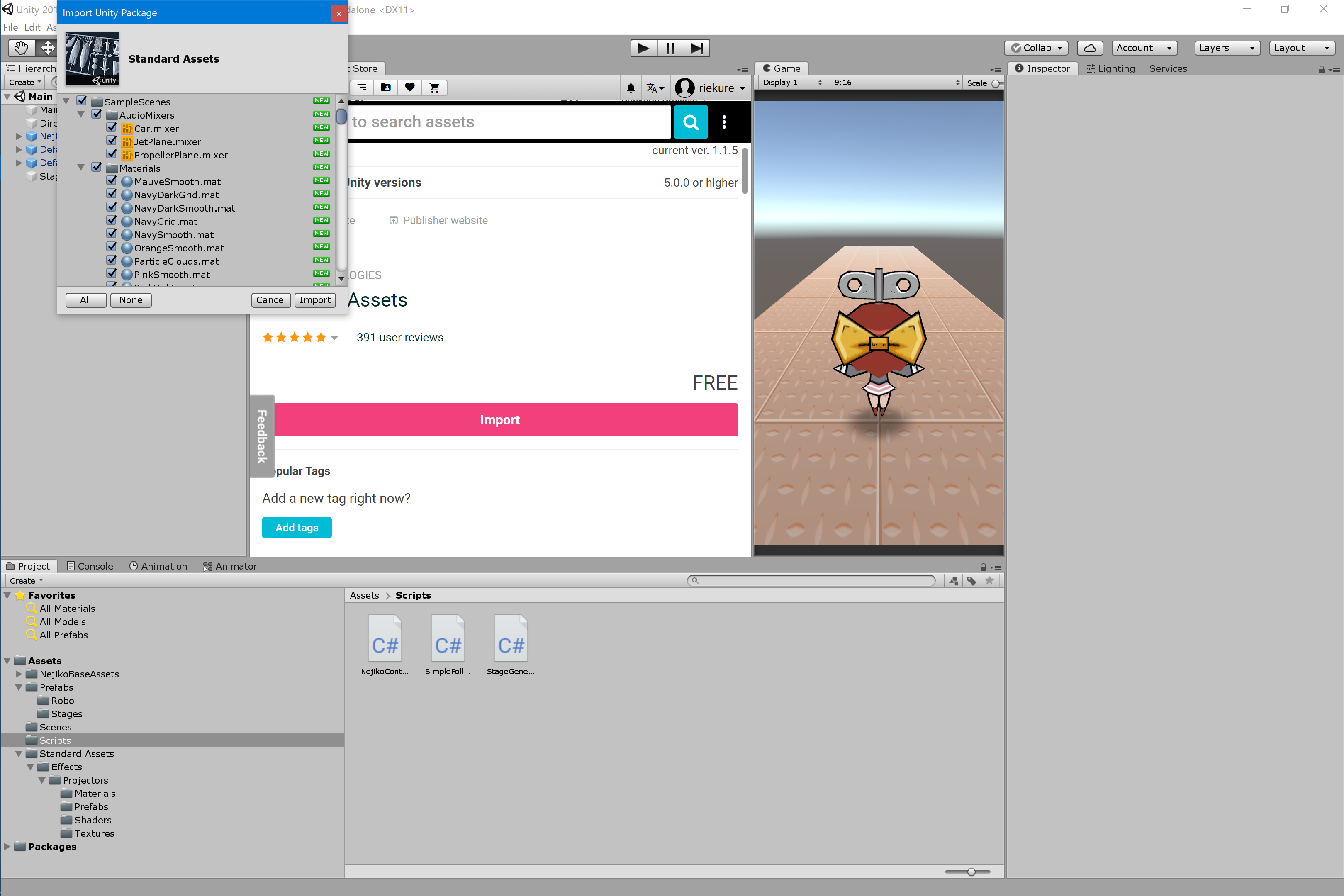Open the language selector icon
Viewport: 1344px width, 896px height.
pos(654,88)
